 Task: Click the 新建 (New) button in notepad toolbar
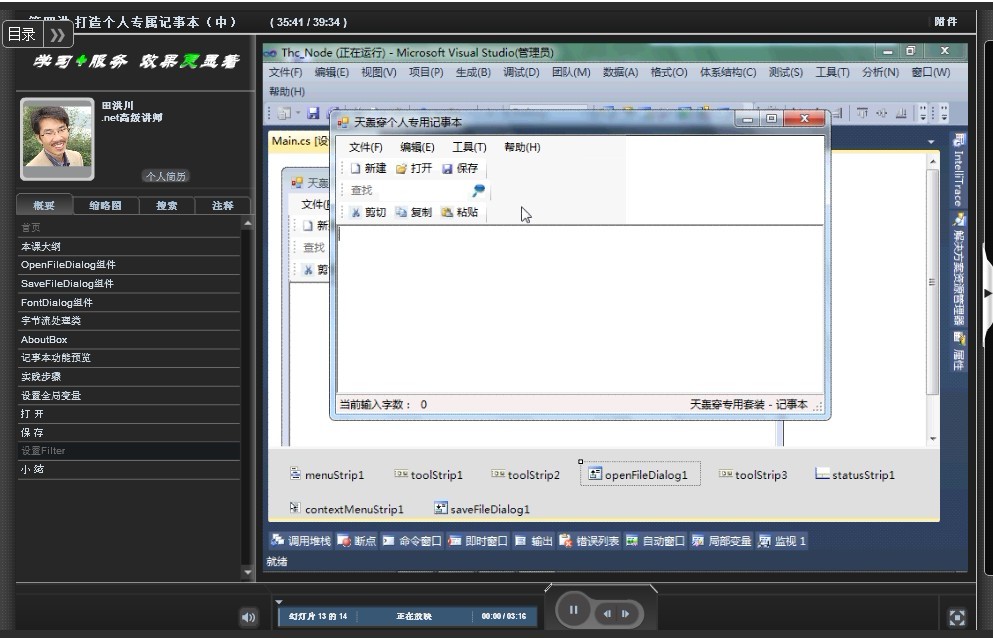point(368,168)
